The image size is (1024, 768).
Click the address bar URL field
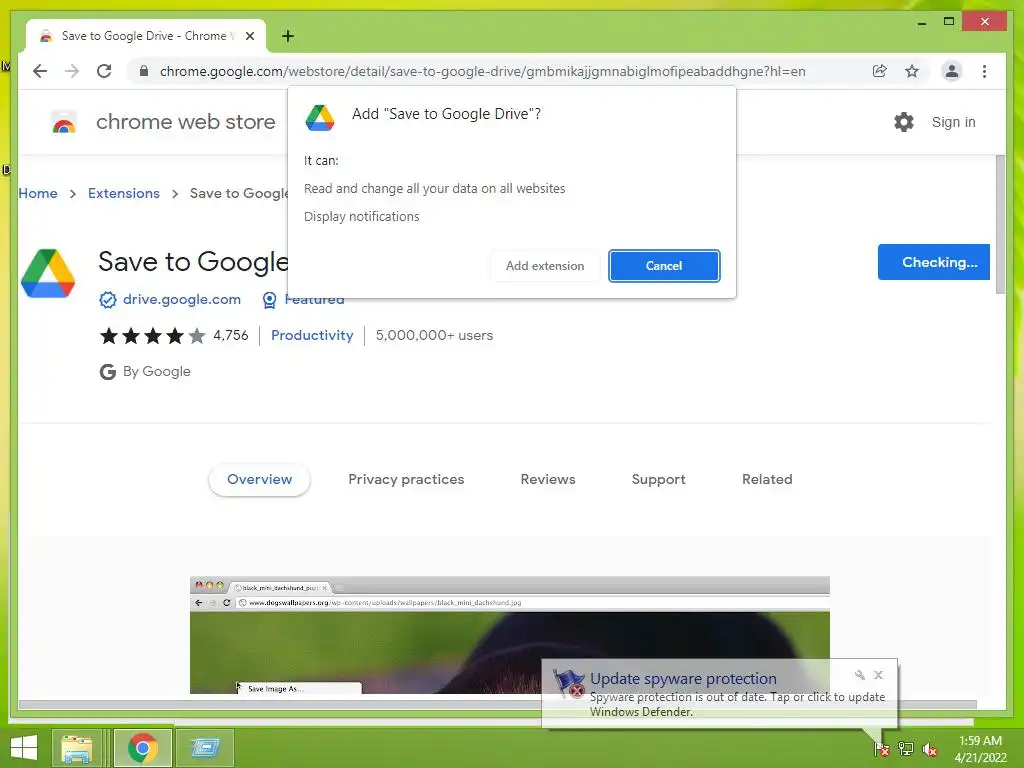pyautogui.click(x=483, y=71)
